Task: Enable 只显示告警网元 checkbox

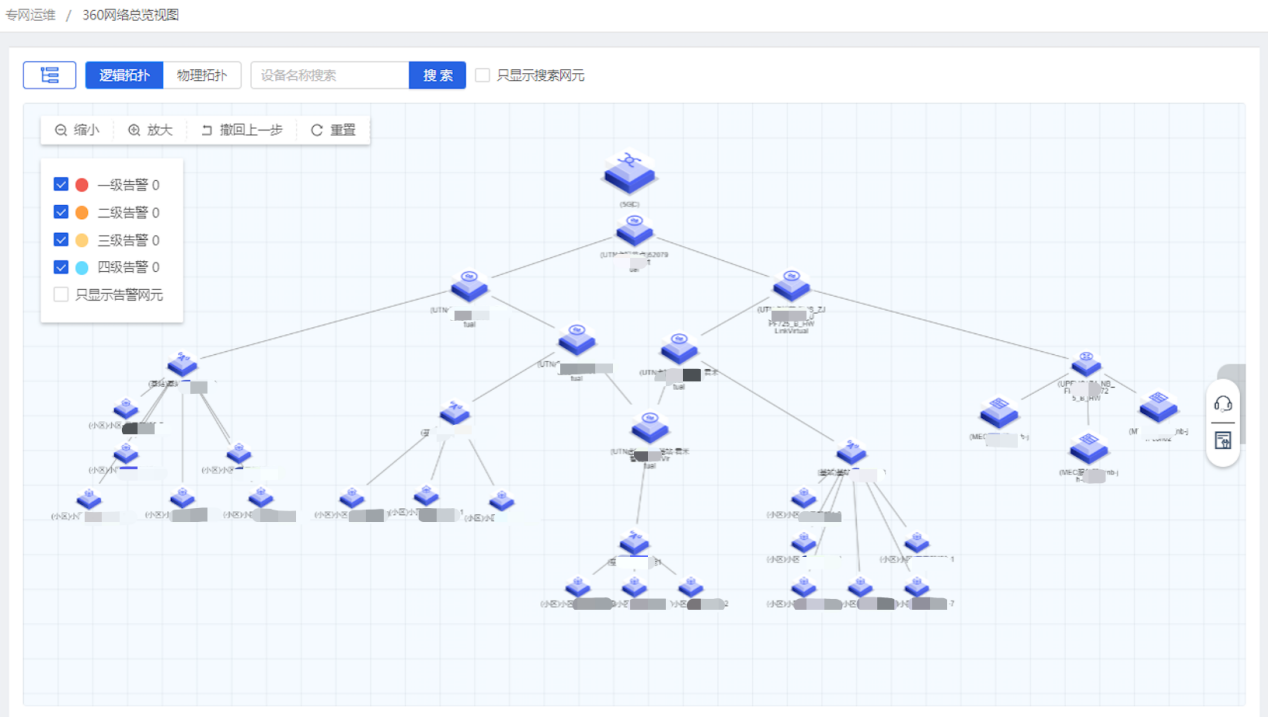Action: [61, 294]
